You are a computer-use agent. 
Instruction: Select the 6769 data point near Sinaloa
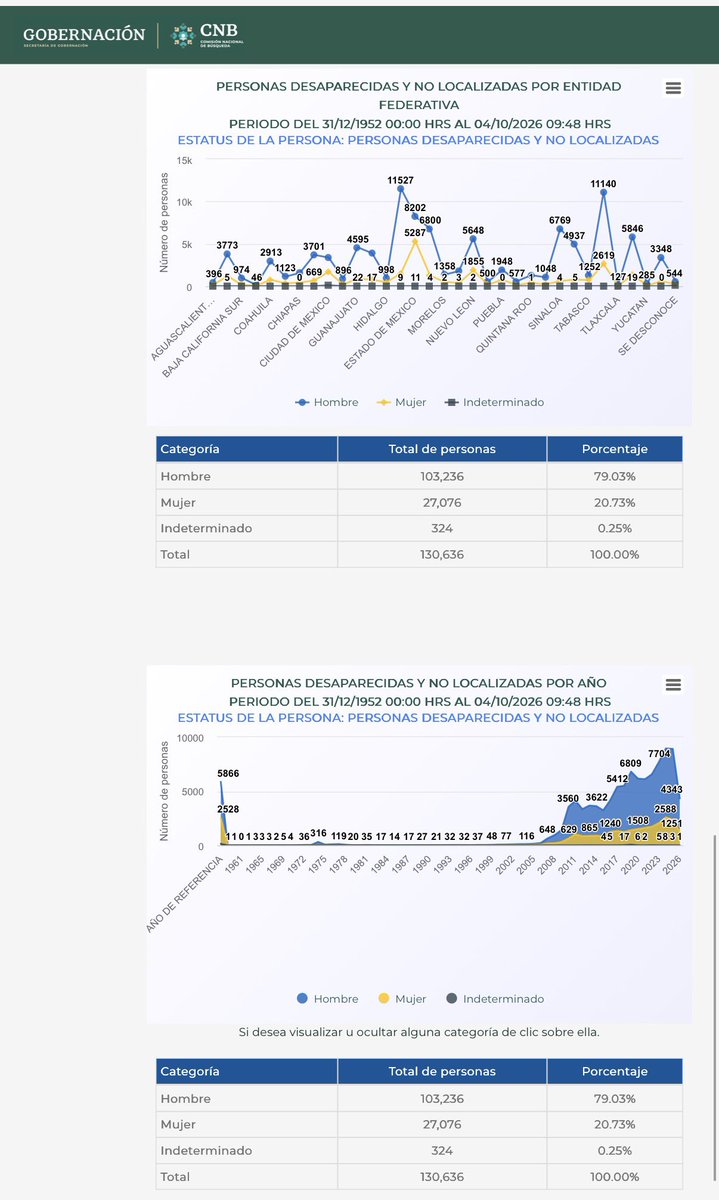click(x=560, y=229)
